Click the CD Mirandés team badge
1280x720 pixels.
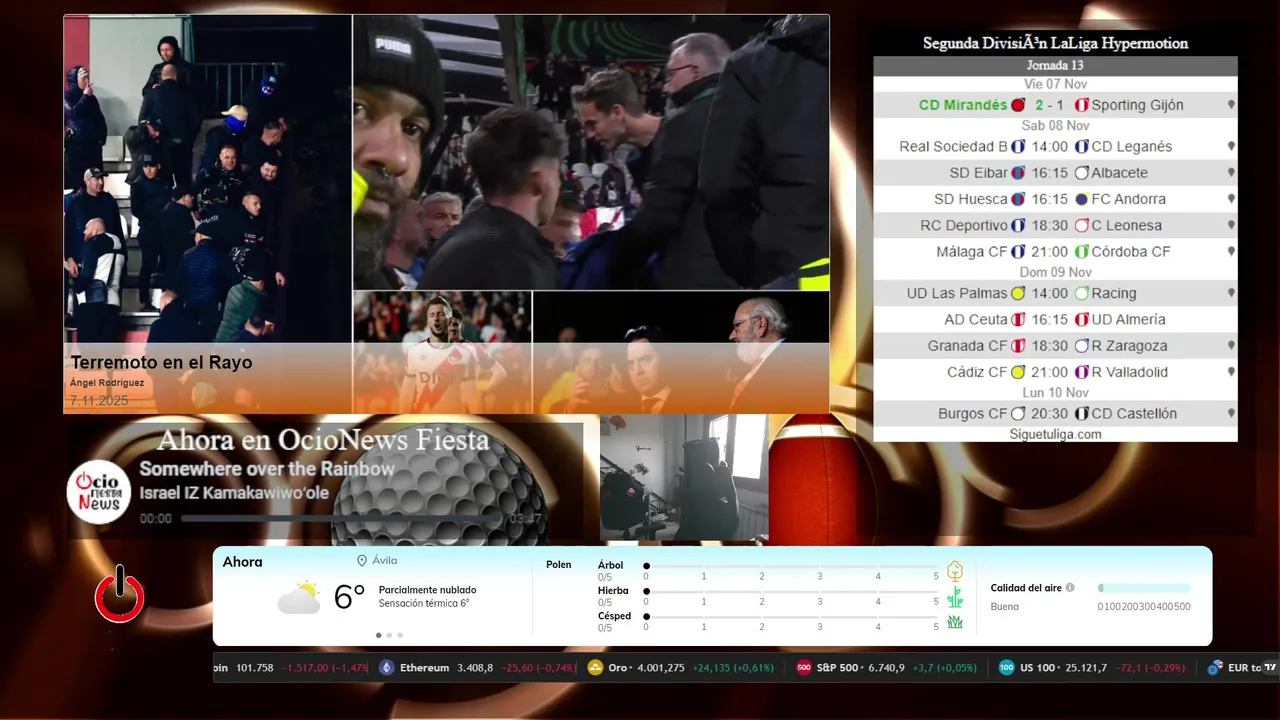1018,105
